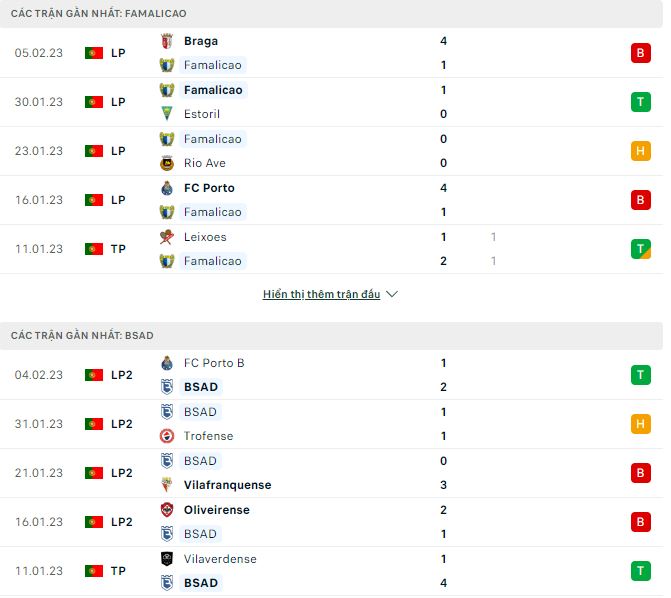Image resolution: width=671 pixels, height=598 pixels.
Task: Click the Leixoes team logo
Action: coord(167,237)
